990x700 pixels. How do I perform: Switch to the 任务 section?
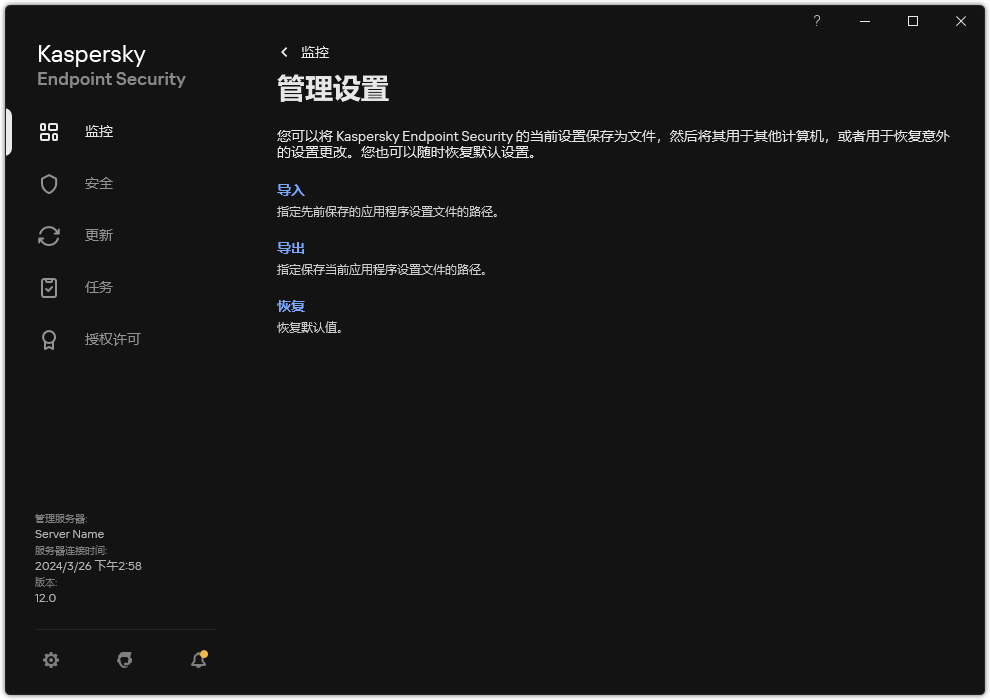click(98, 287)
